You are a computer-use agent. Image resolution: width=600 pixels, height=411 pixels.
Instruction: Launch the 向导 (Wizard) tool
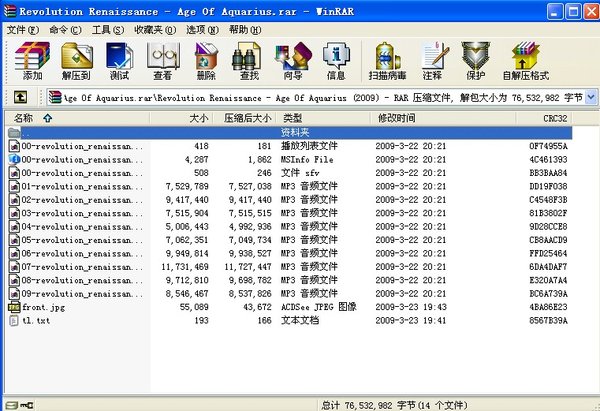tap(293, 61)
